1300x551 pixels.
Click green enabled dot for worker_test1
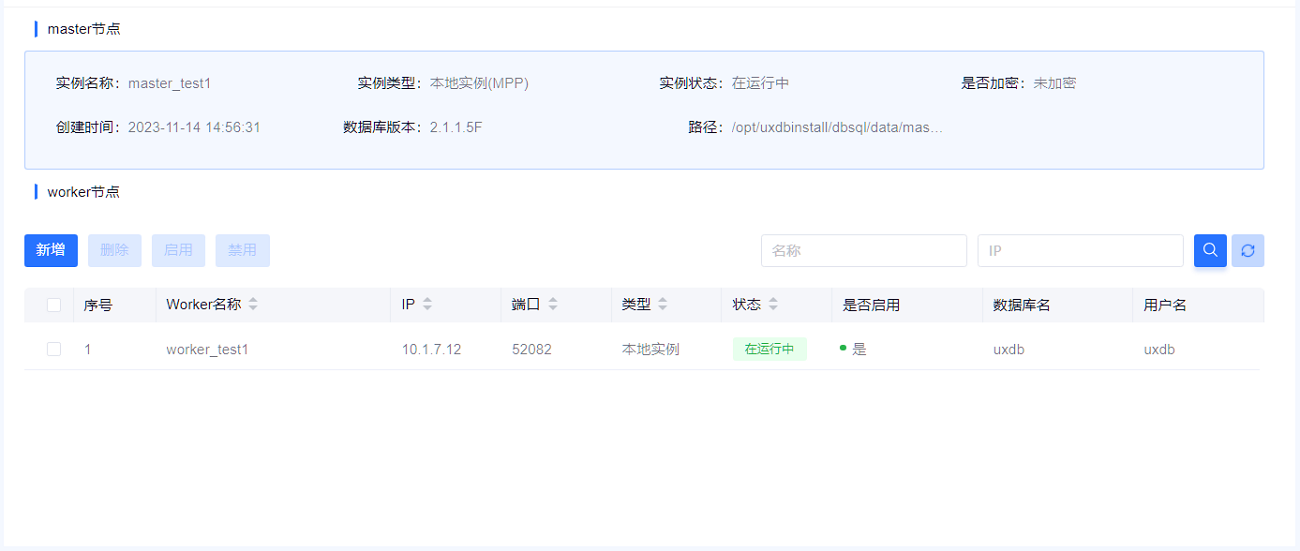843,349
